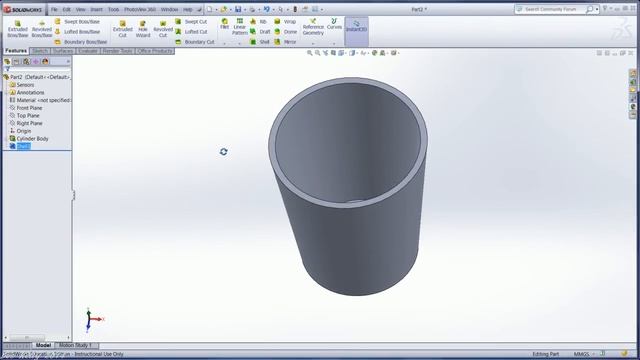Open the View menu
Image resolution: width=640 pixels, height=360 pixels.
pos(81,9)
